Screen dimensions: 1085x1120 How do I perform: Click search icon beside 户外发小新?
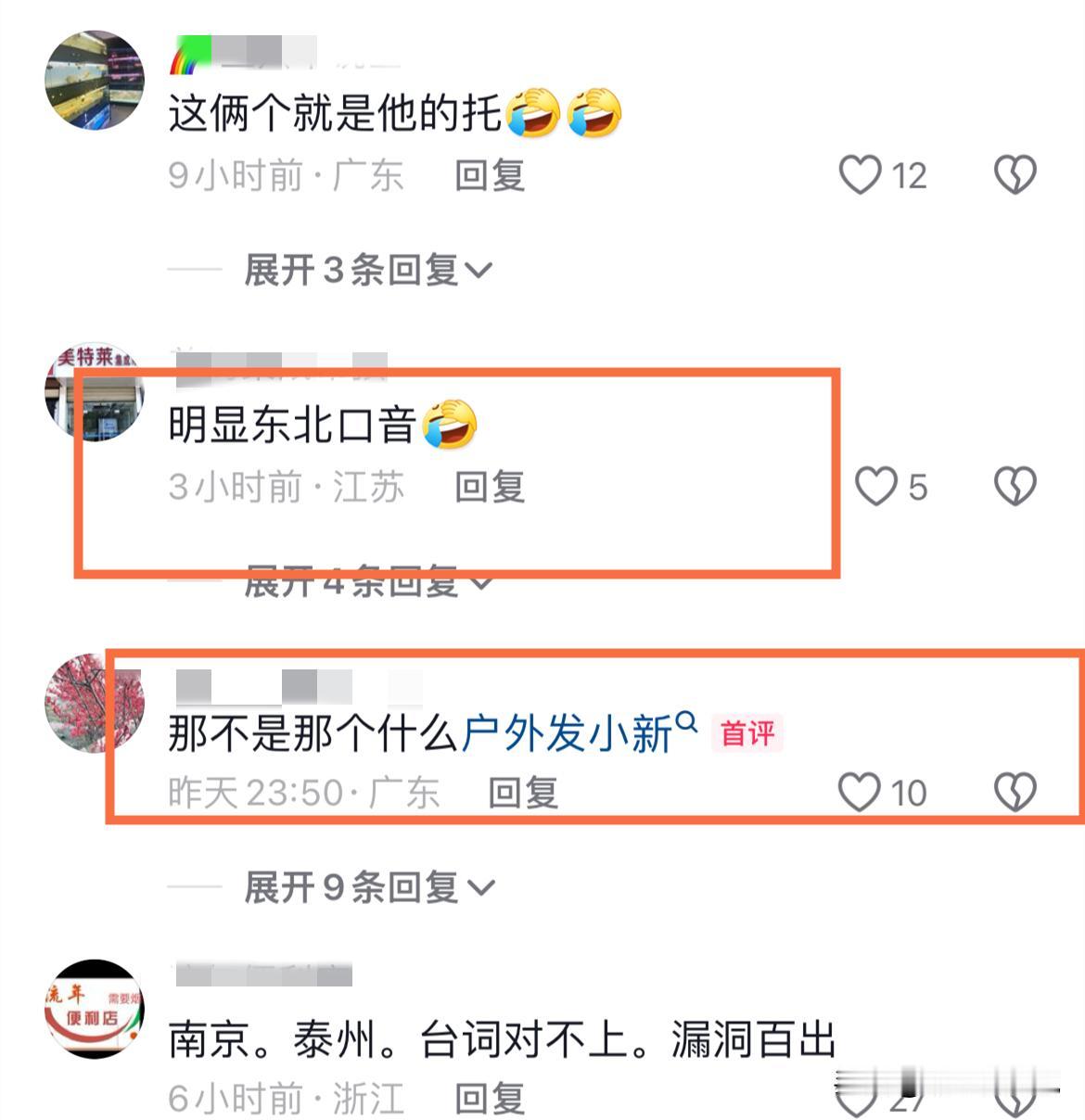[x=686, y=721]
